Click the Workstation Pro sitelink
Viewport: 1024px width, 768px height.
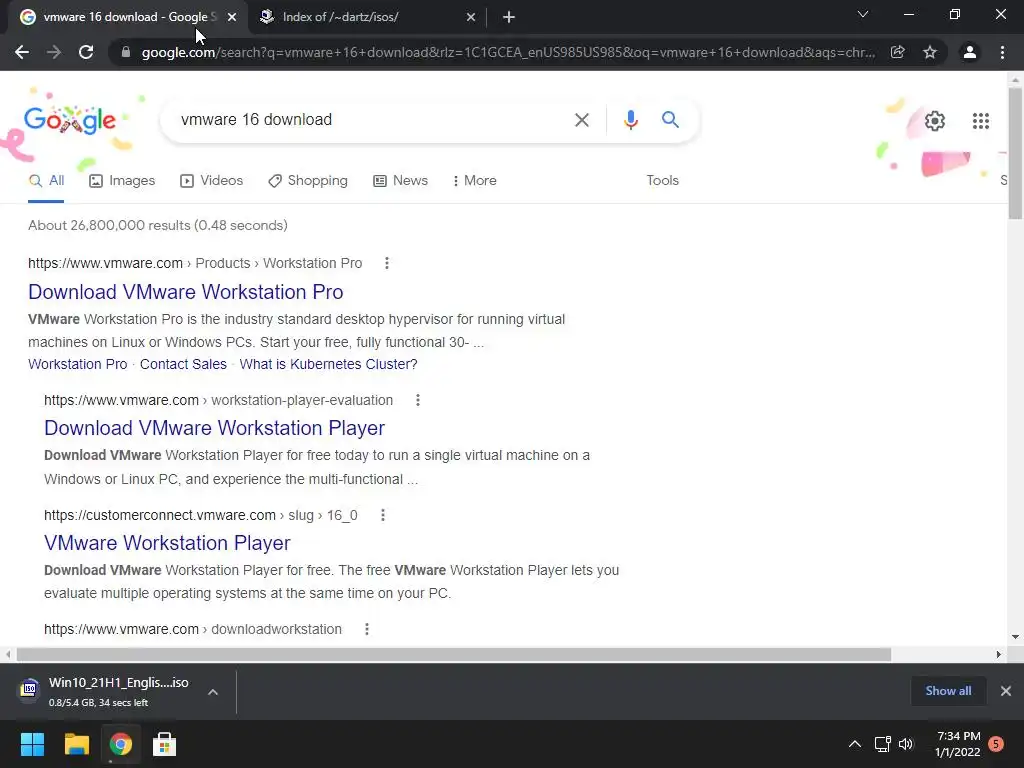pyautogui.click(x=78, y=364)
